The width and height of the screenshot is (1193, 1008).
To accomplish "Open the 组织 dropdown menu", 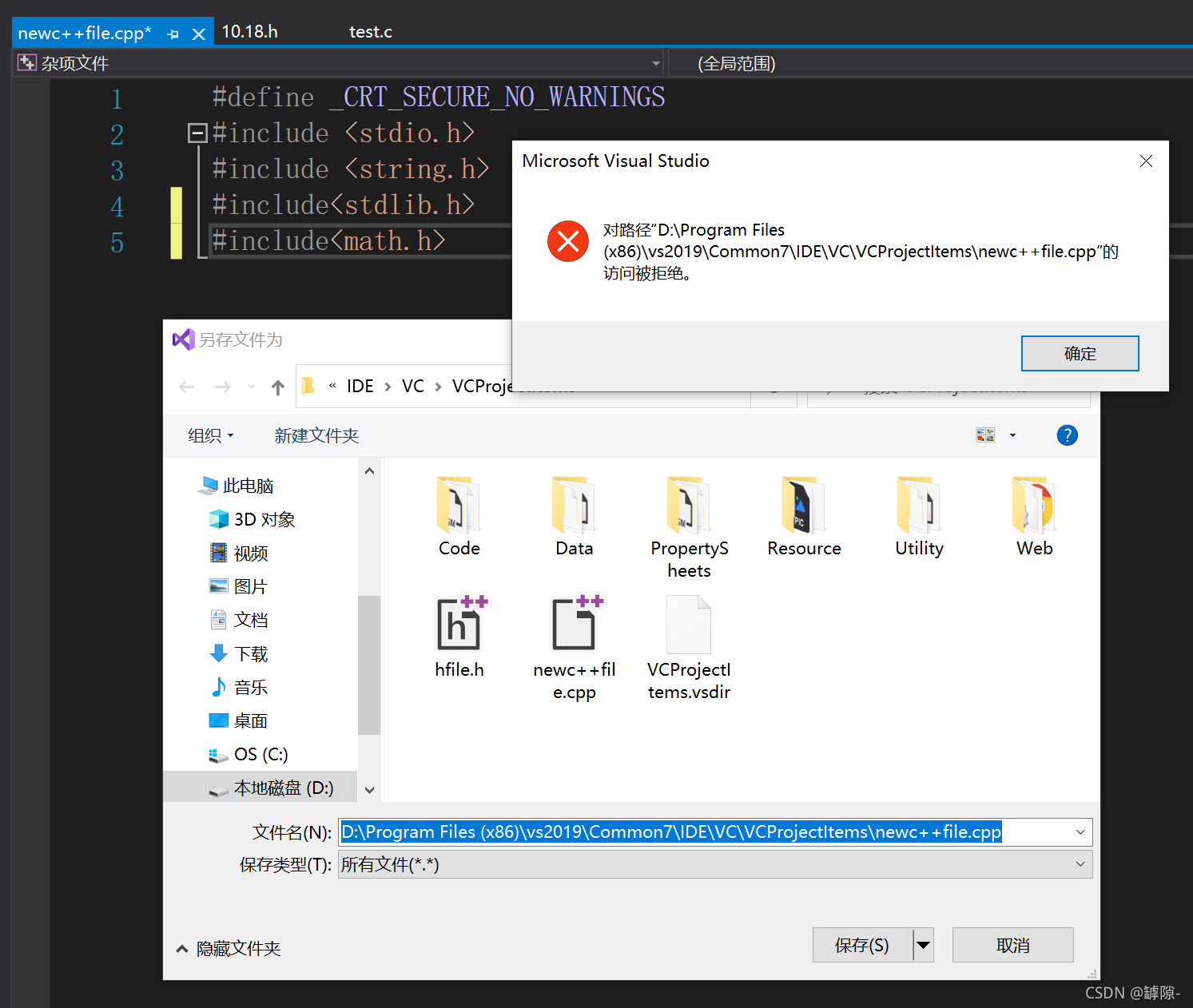I will pyautogui.click(x=211, y=435).
